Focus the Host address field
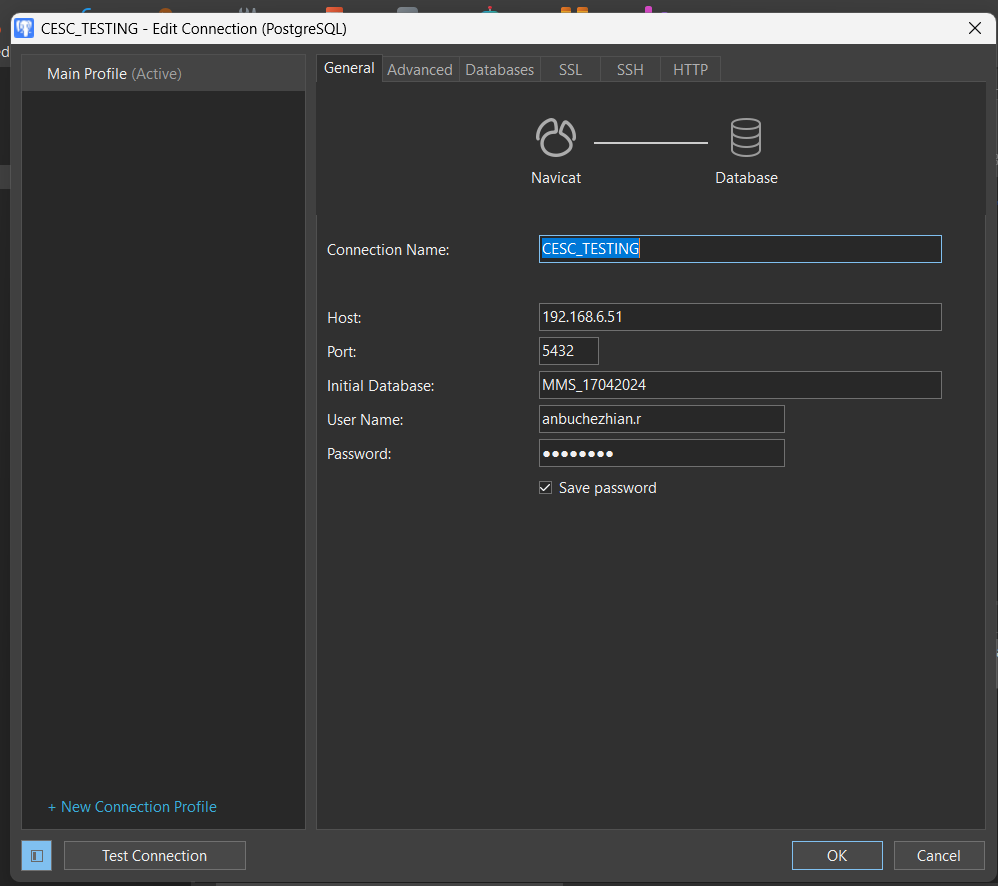This screenshot has height=886, width=998. tap(740, 317)
